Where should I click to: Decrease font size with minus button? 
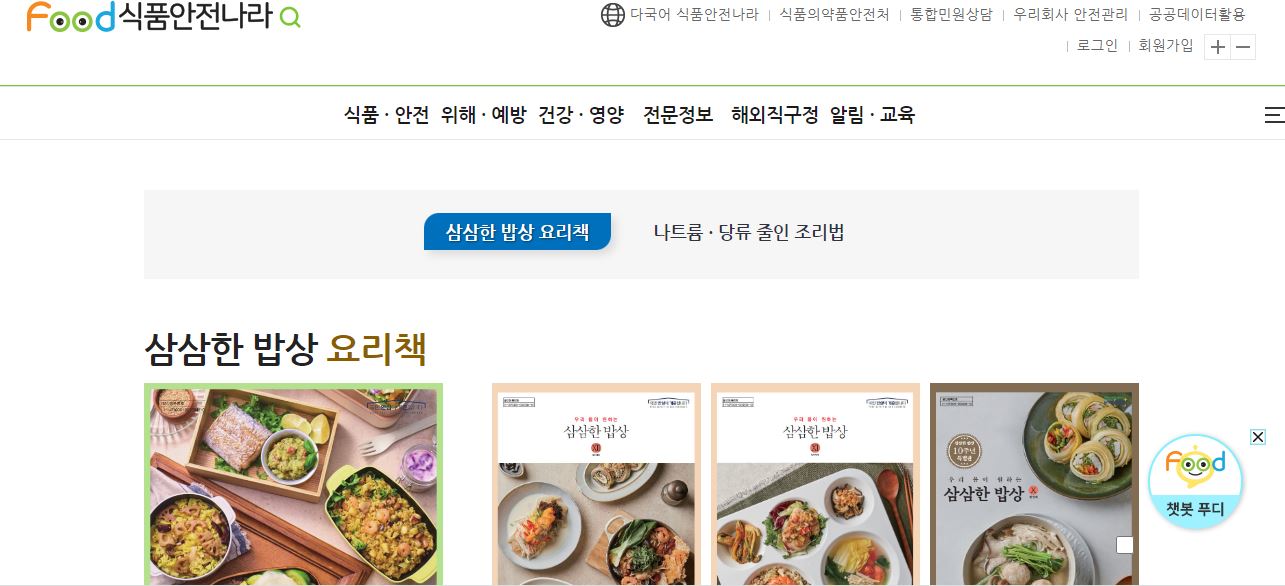(x=1243, y=47)
